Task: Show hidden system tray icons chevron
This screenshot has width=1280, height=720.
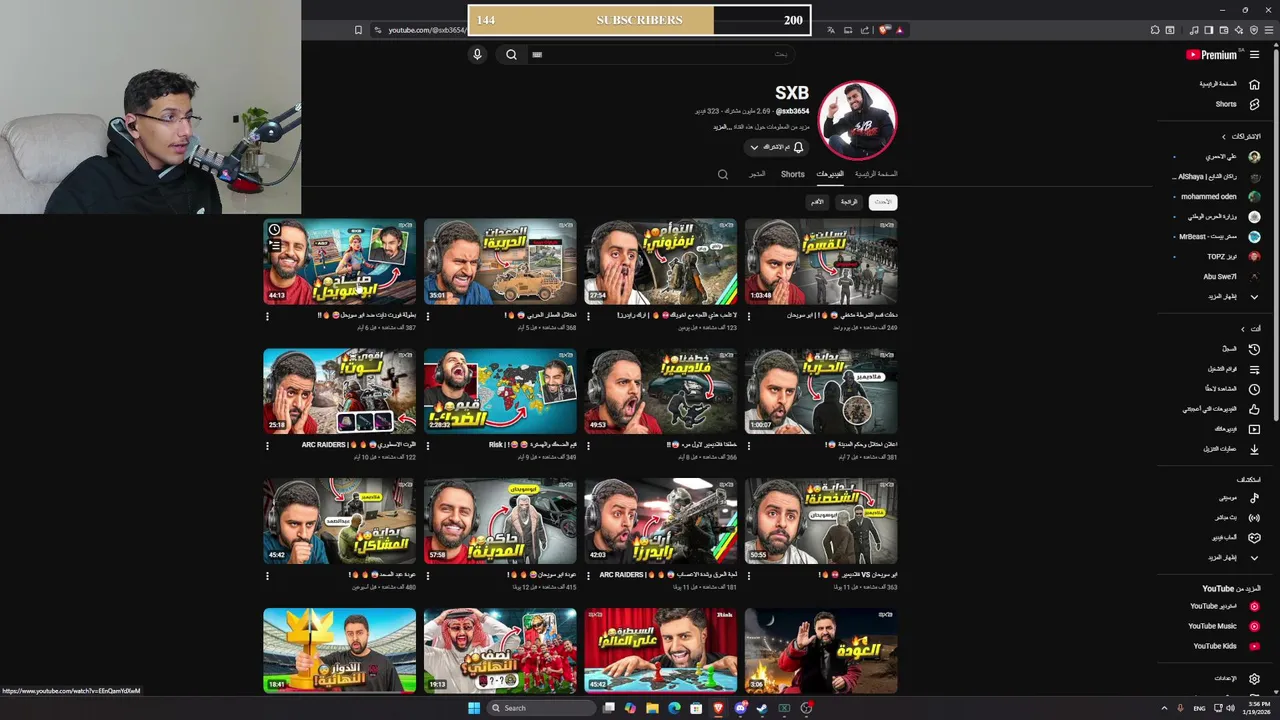Action: pyautogui.click(x=1164, y=708)
